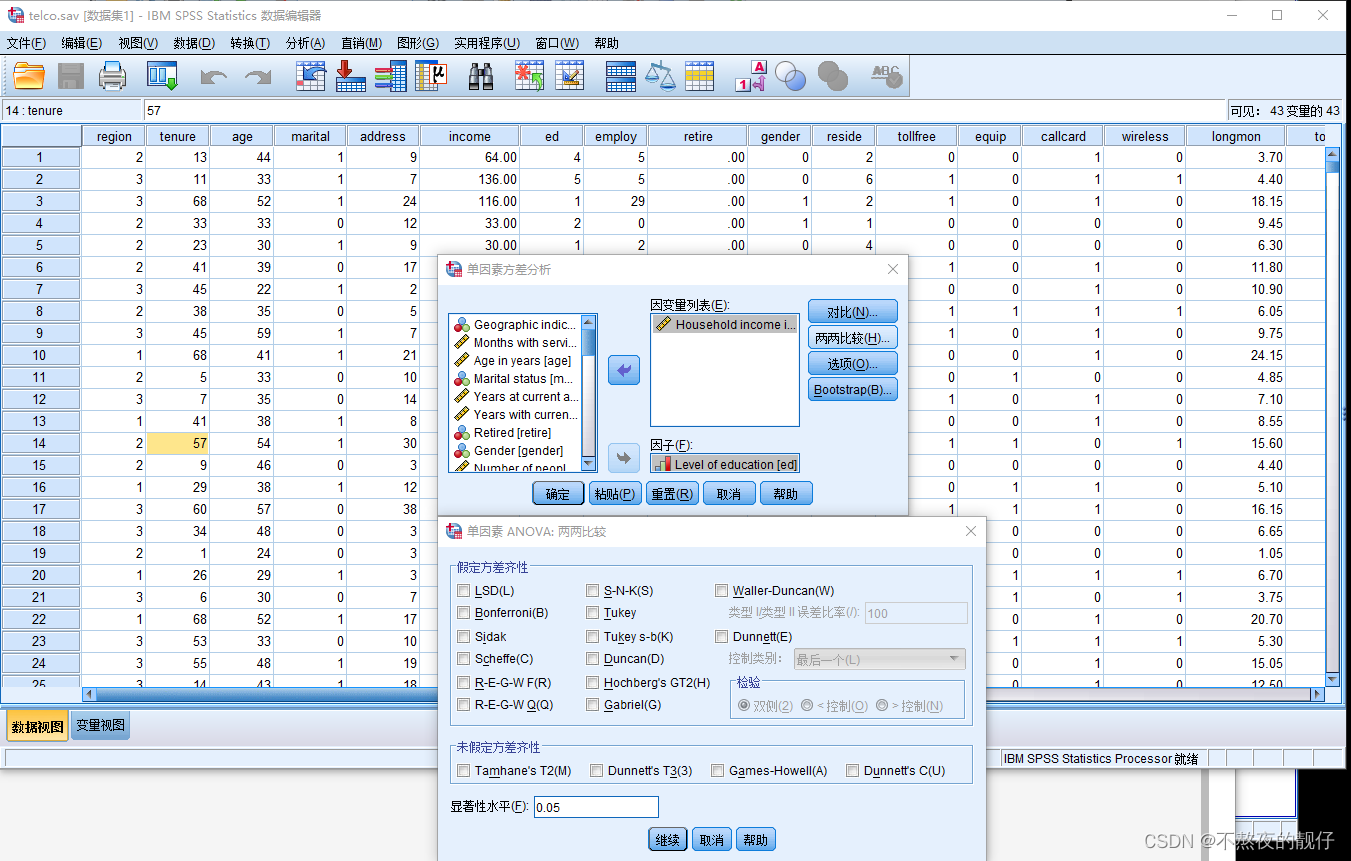Open the 控制类别 dropdown
This screenshot has height=861, width=1351.
pyautogui.click(x=879, y=659)
